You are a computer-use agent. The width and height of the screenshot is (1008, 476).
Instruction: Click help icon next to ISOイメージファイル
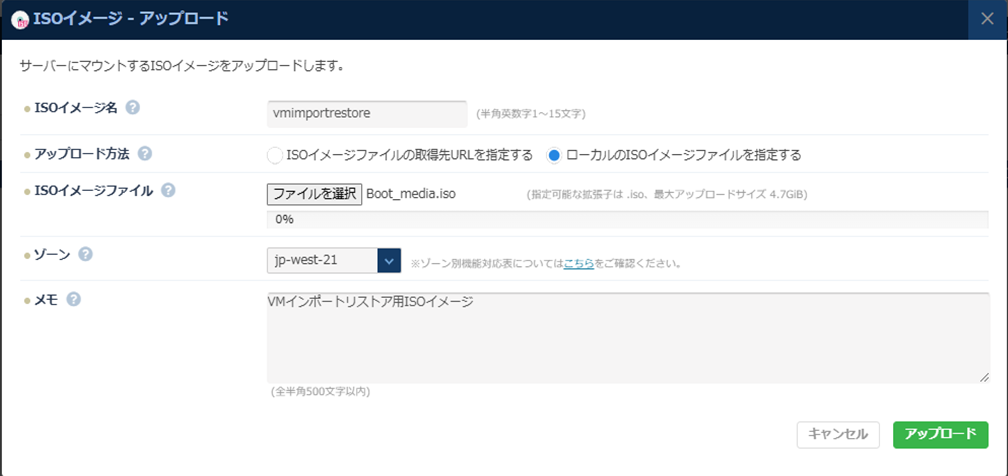tap(168, 190)
